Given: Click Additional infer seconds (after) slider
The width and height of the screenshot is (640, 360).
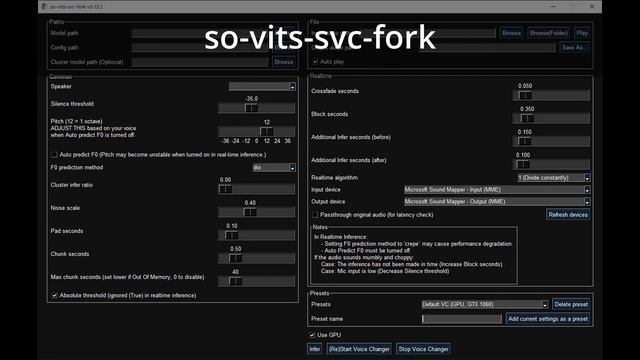Looking at the screenshot, I should pyautogui.click(x=551, y=164).
